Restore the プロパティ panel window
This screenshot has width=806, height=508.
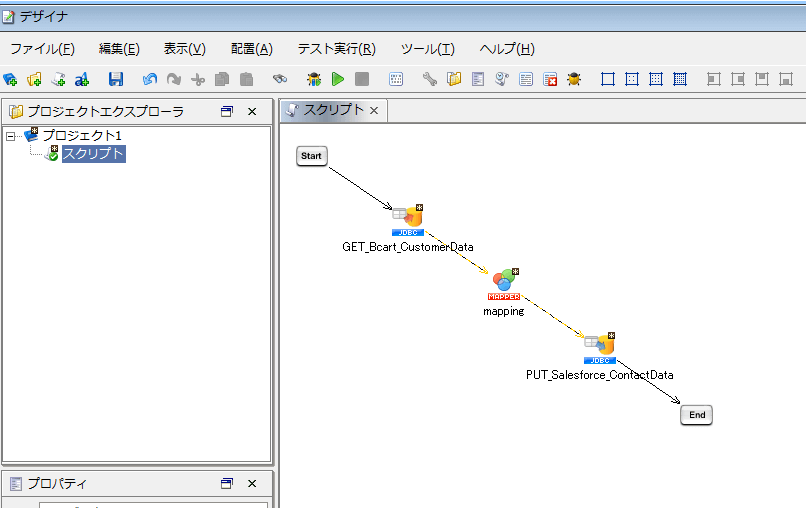(x=227, y=483)
